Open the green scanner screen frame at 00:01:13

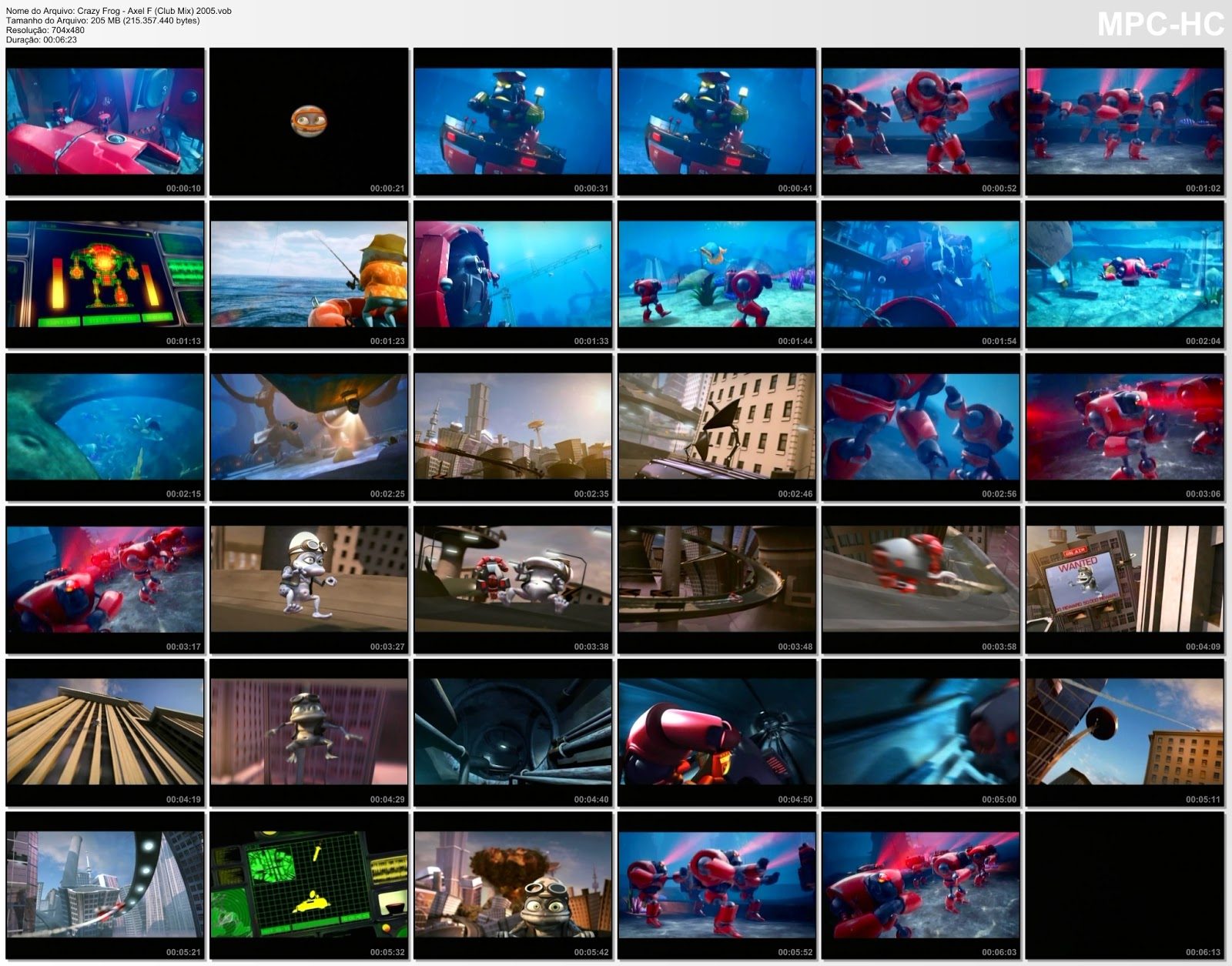(x=105, y=275)
